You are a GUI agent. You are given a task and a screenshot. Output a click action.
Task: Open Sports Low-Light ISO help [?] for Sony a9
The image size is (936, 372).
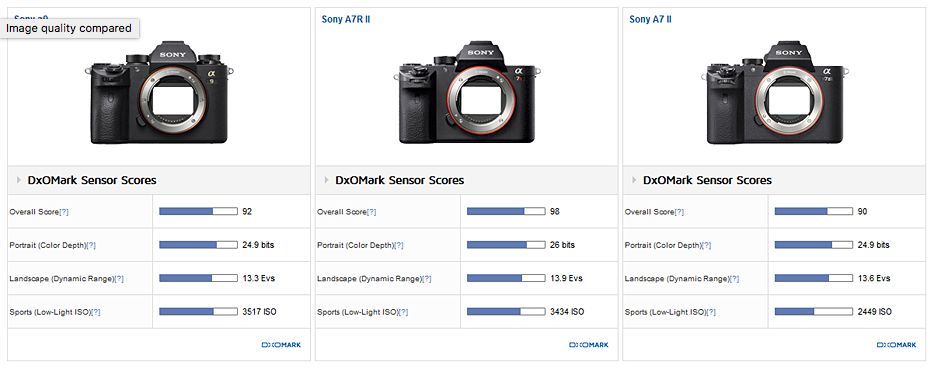coord(96,312)
